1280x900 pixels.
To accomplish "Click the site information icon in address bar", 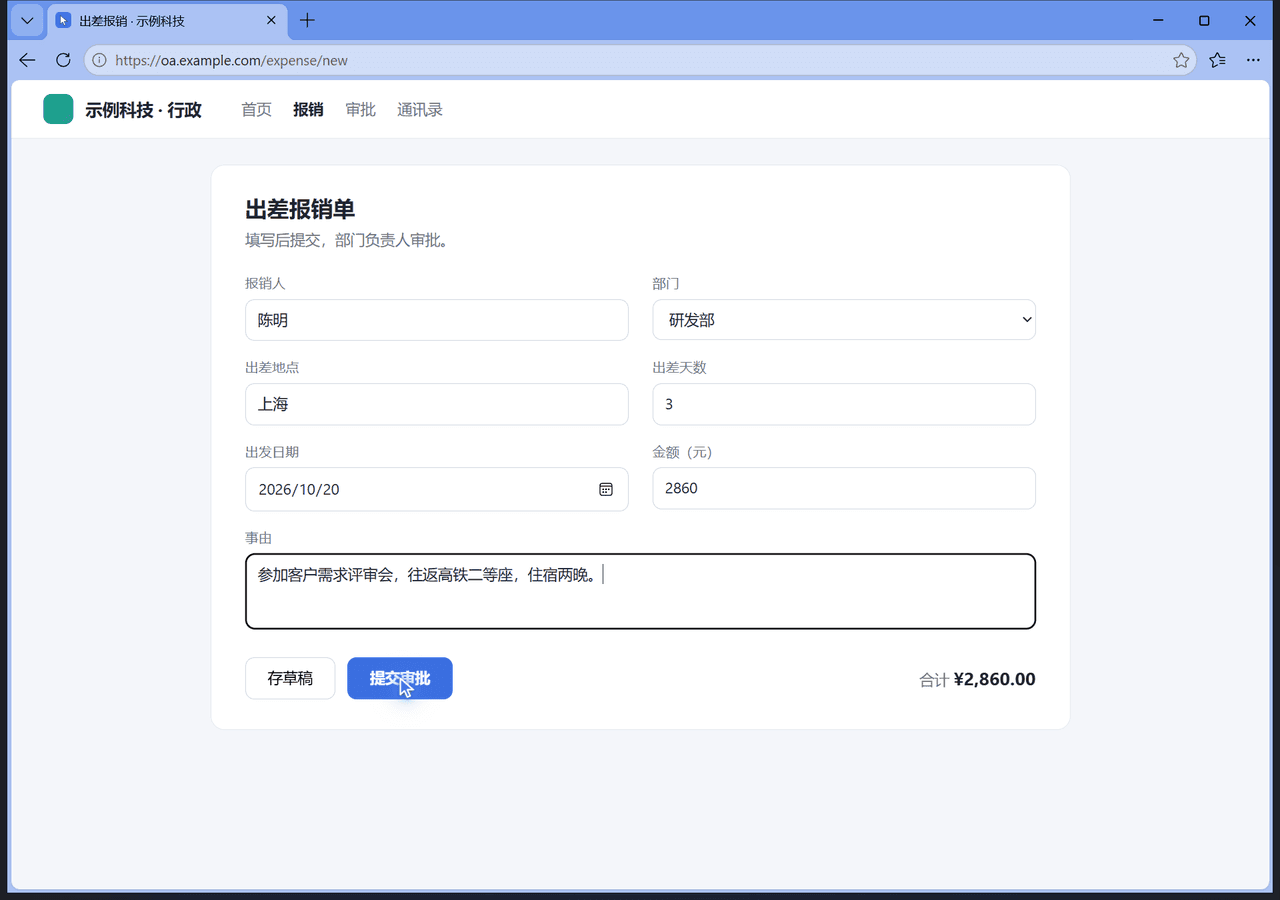I will [x=99, y=60].
